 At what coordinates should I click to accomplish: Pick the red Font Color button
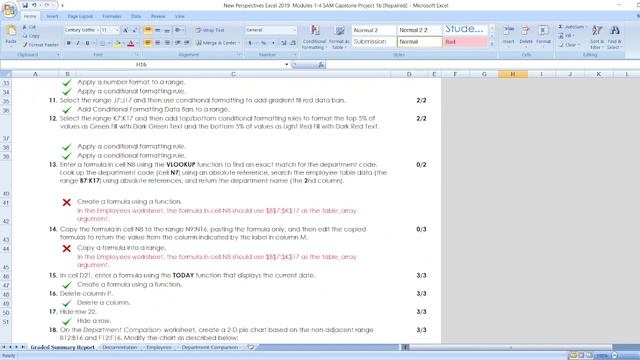point(131,43)
